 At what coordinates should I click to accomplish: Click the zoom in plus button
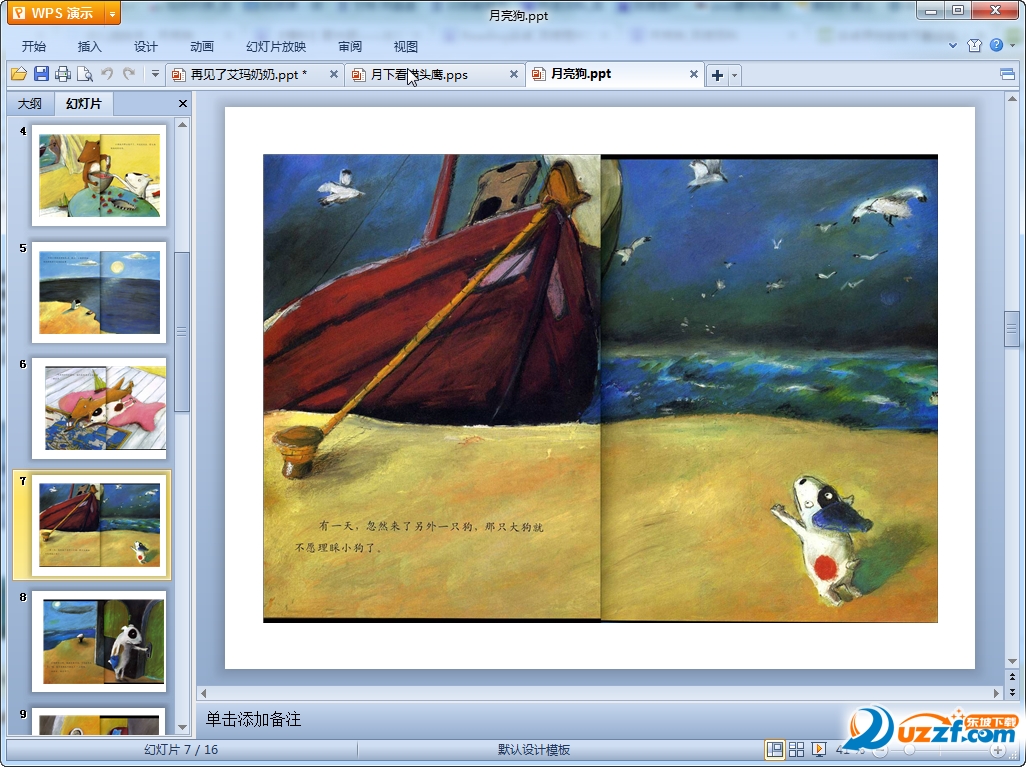(997, 751)
